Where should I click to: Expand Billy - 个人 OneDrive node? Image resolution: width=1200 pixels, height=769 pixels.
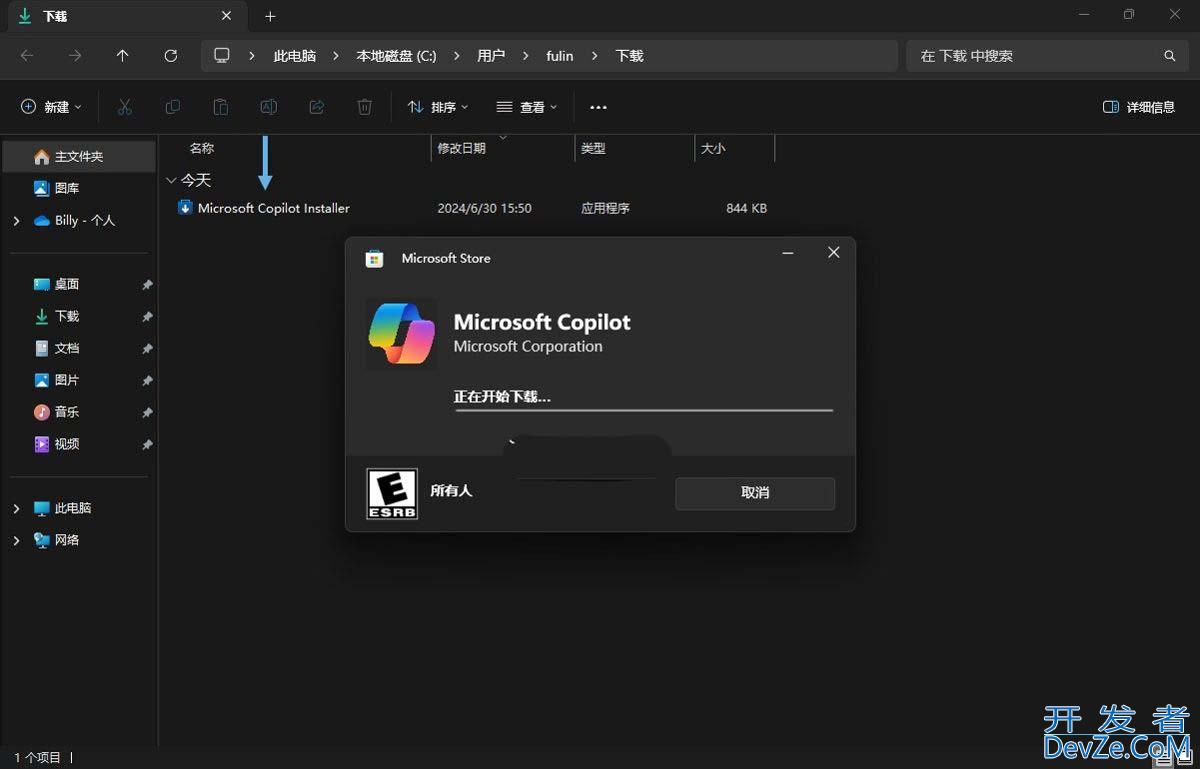[16, 221]
